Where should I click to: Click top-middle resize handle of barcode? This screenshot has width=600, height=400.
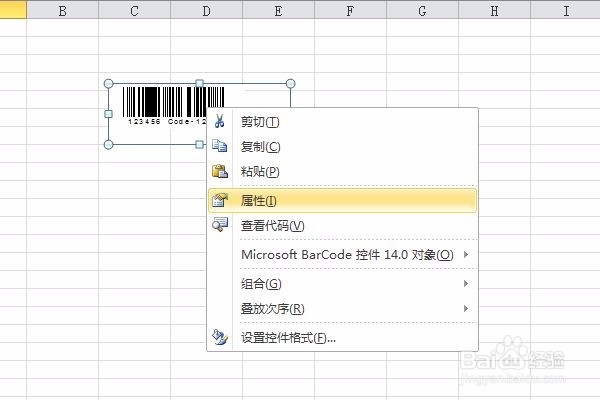coord(199,83)
